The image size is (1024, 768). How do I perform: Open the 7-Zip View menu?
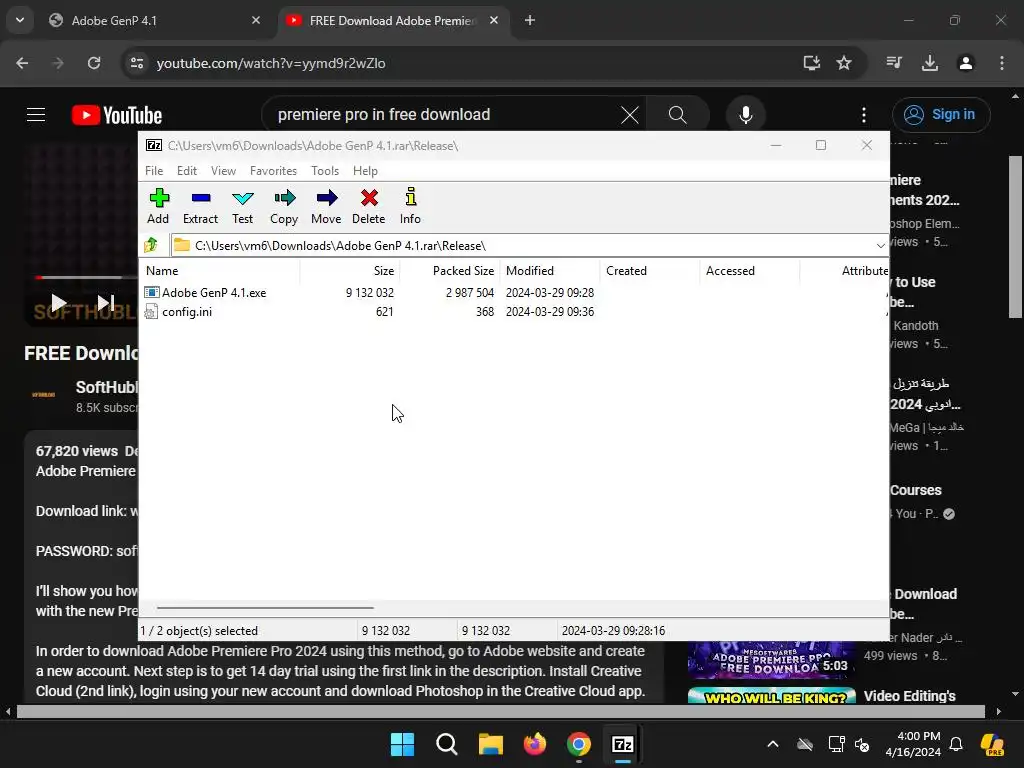coord(223,170)
